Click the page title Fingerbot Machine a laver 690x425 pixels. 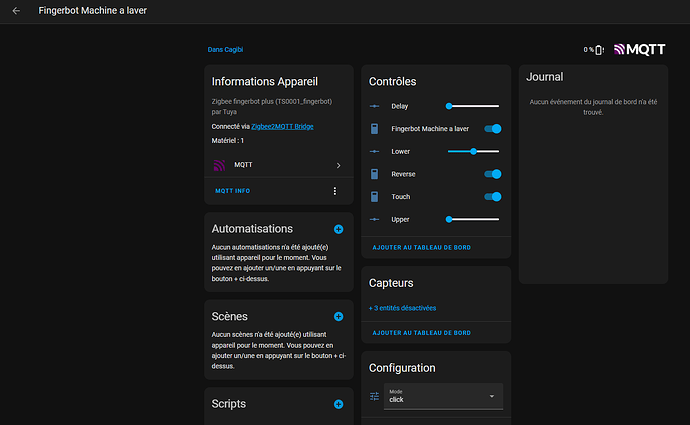click(92, 11)
